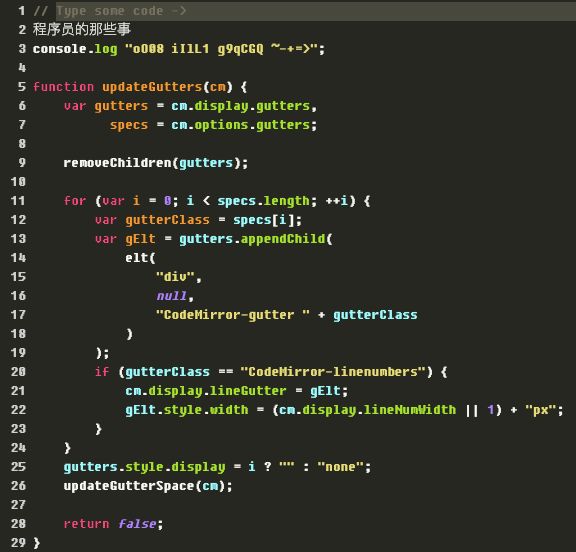Image resolution: width=576 pixels, height=552 pixels.
Task: Click the 'null' literal on line 16
Action: pos(171,296)
